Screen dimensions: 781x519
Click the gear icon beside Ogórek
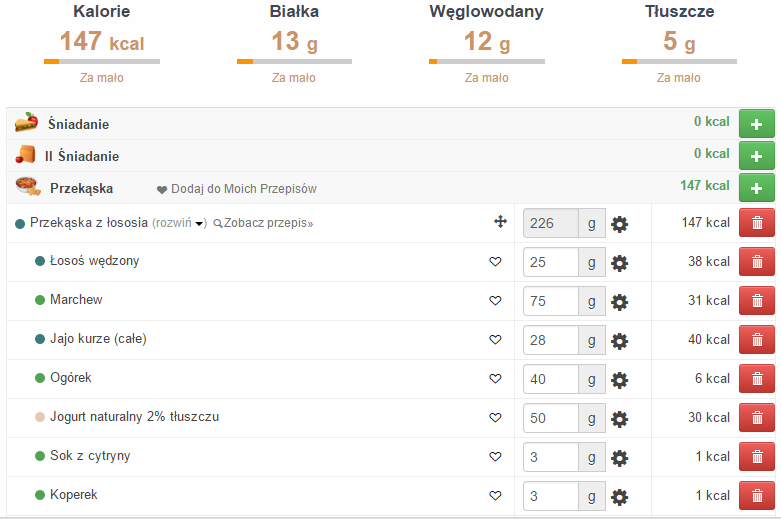point(619,379)
